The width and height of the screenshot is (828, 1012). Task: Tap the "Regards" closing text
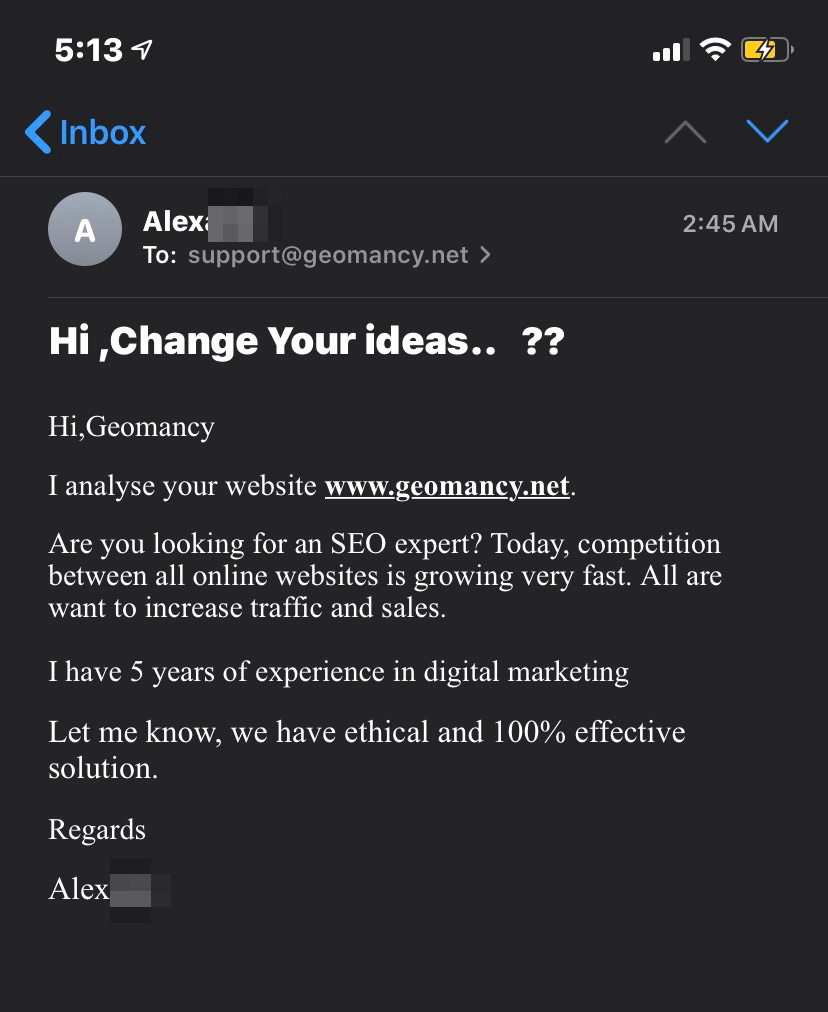[x=97, y=830]
